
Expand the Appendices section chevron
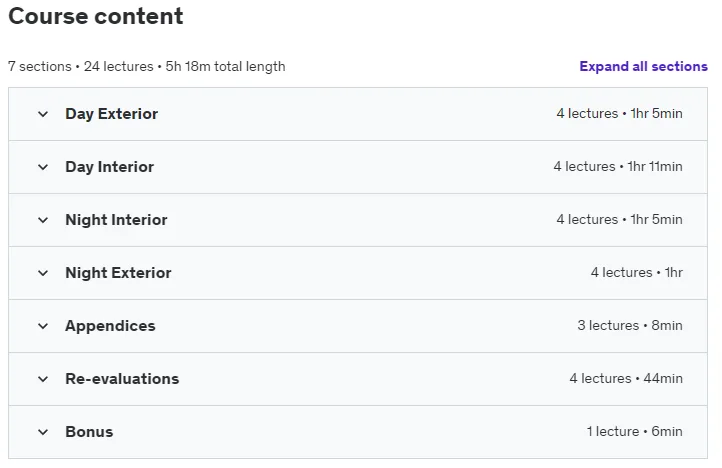click(43, 326)
